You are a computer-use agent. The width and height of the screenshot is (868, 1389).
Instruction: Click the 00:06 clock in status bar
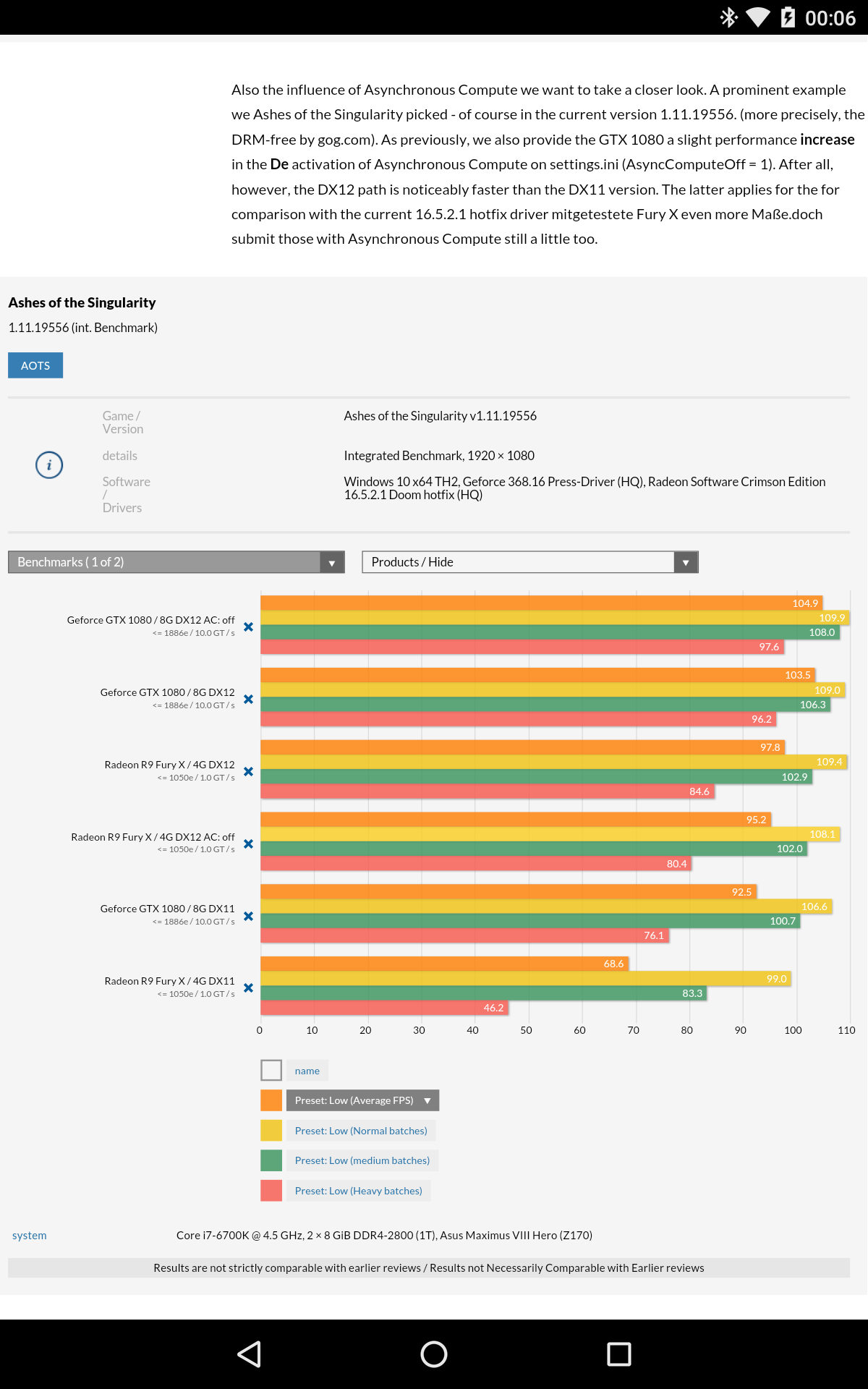point(830,18)
